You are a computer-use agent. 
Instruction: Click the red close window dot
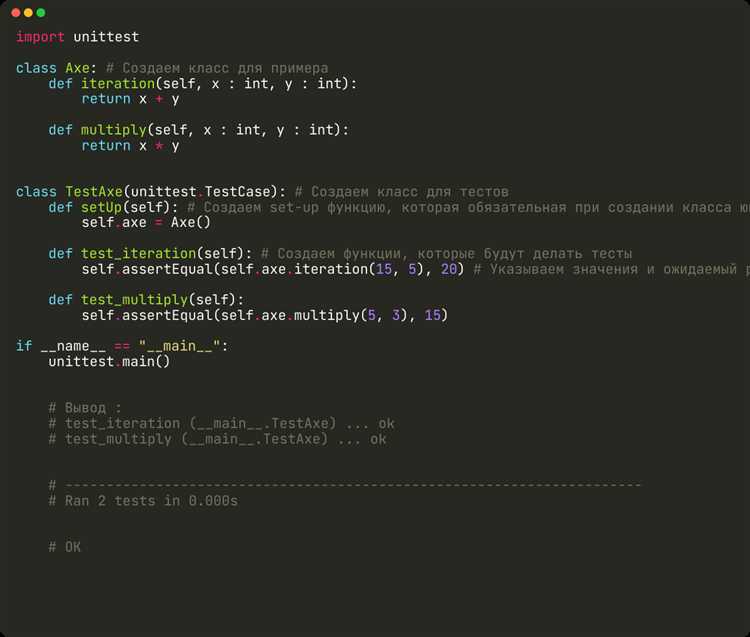pyautogui.click(x=16, y=13)
